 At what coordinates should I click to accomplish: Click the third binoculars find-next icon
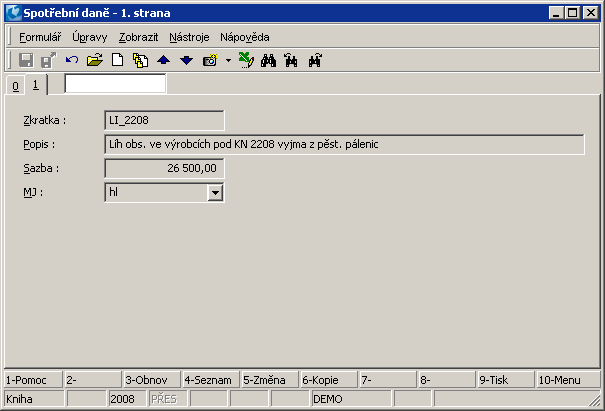coord(315,61)
